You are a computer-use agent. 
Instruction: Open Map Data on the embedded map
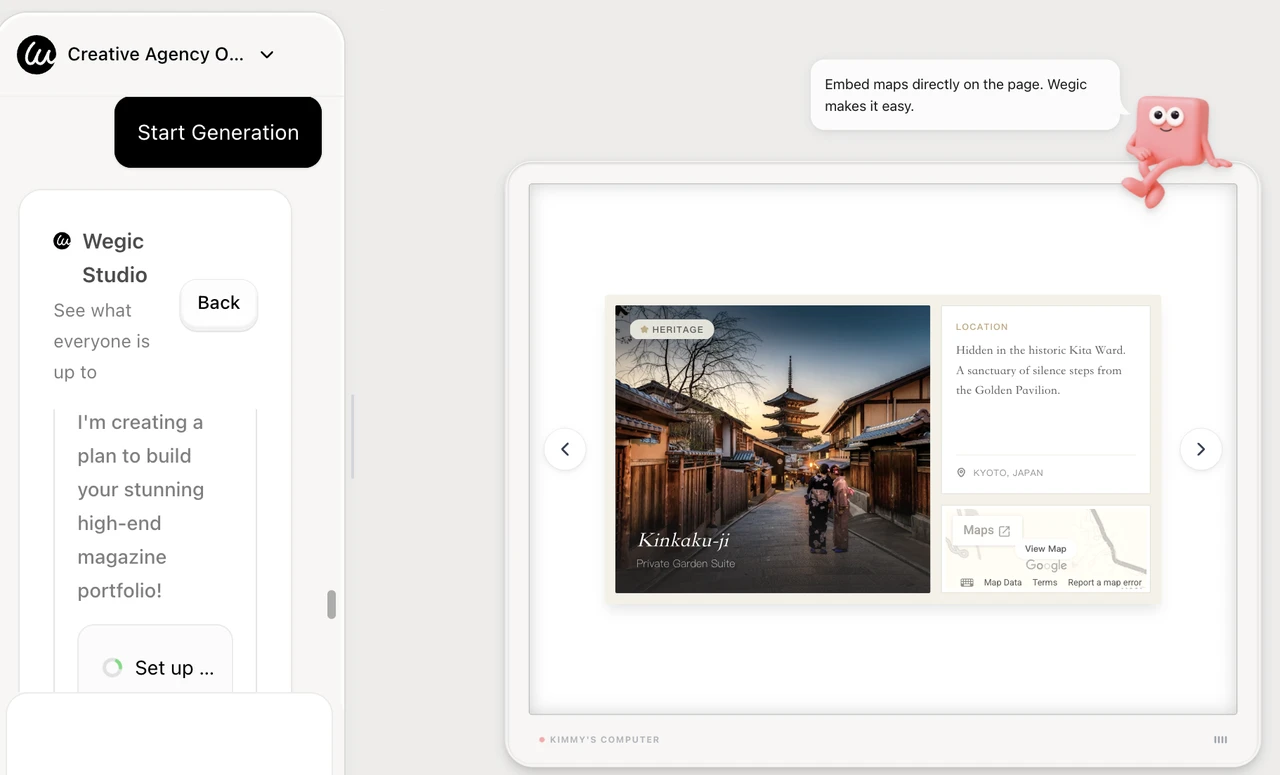pyautogui.click(x=1003, y=582)
